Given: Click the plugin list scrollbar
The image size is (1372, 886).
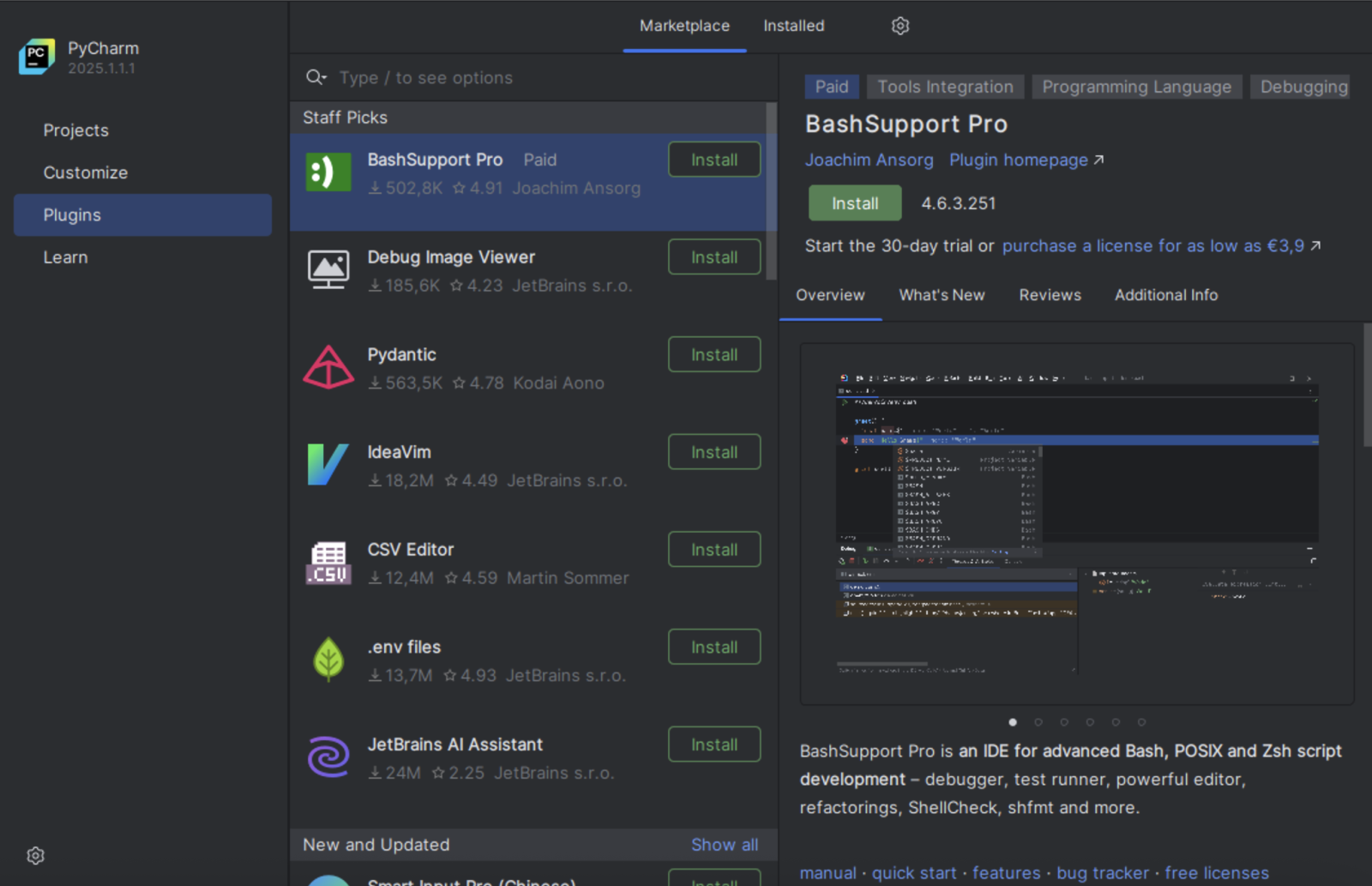Looking at the screenshot, I should [772, 192].
